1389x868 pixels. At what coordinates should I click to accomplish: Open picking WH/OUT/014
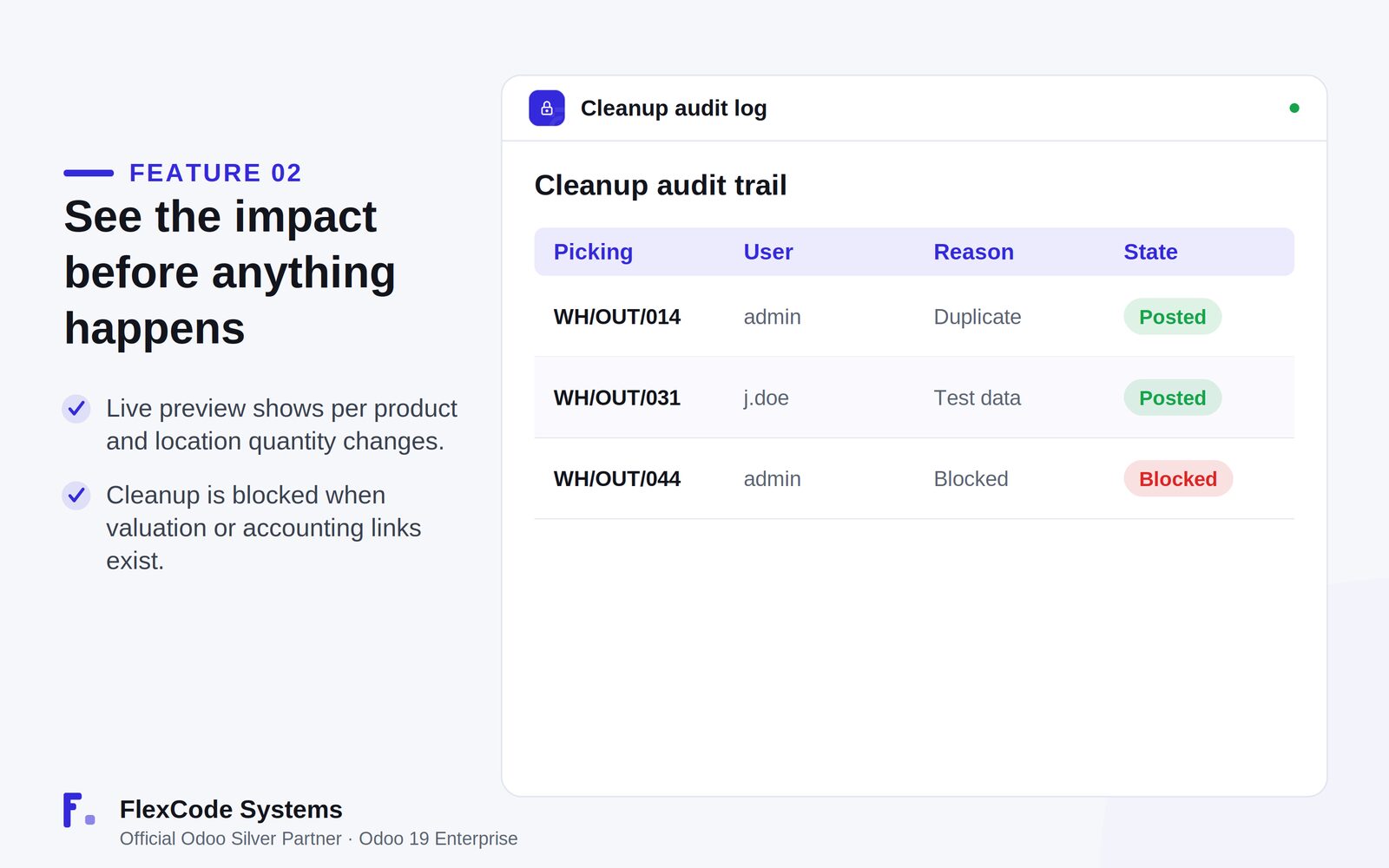pyautogui.click(x=617, y=317)
